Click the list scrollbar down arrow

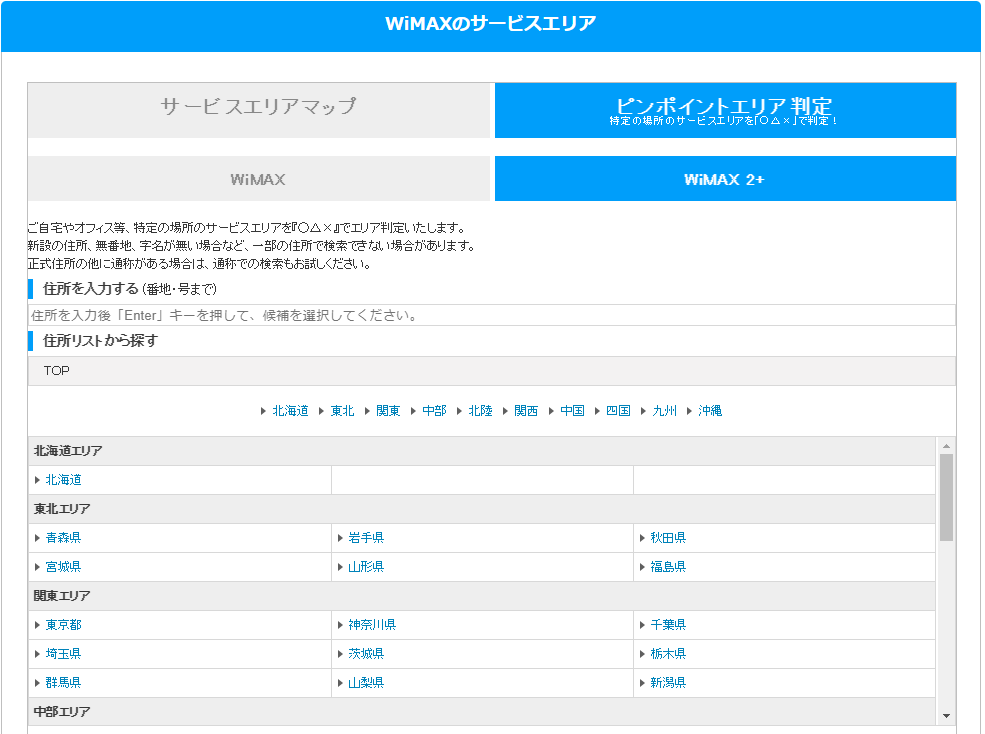(946, 716)
